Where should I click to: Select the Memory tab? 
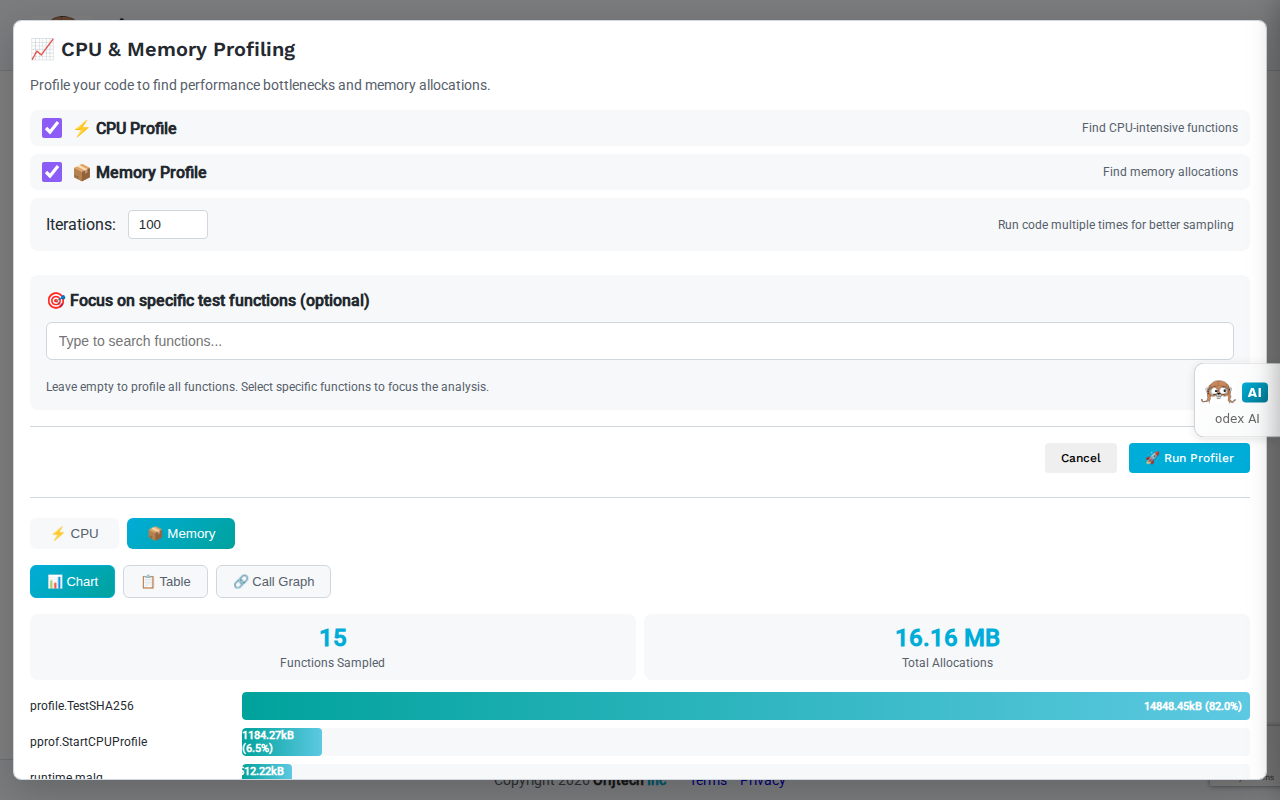pos(181,533)
